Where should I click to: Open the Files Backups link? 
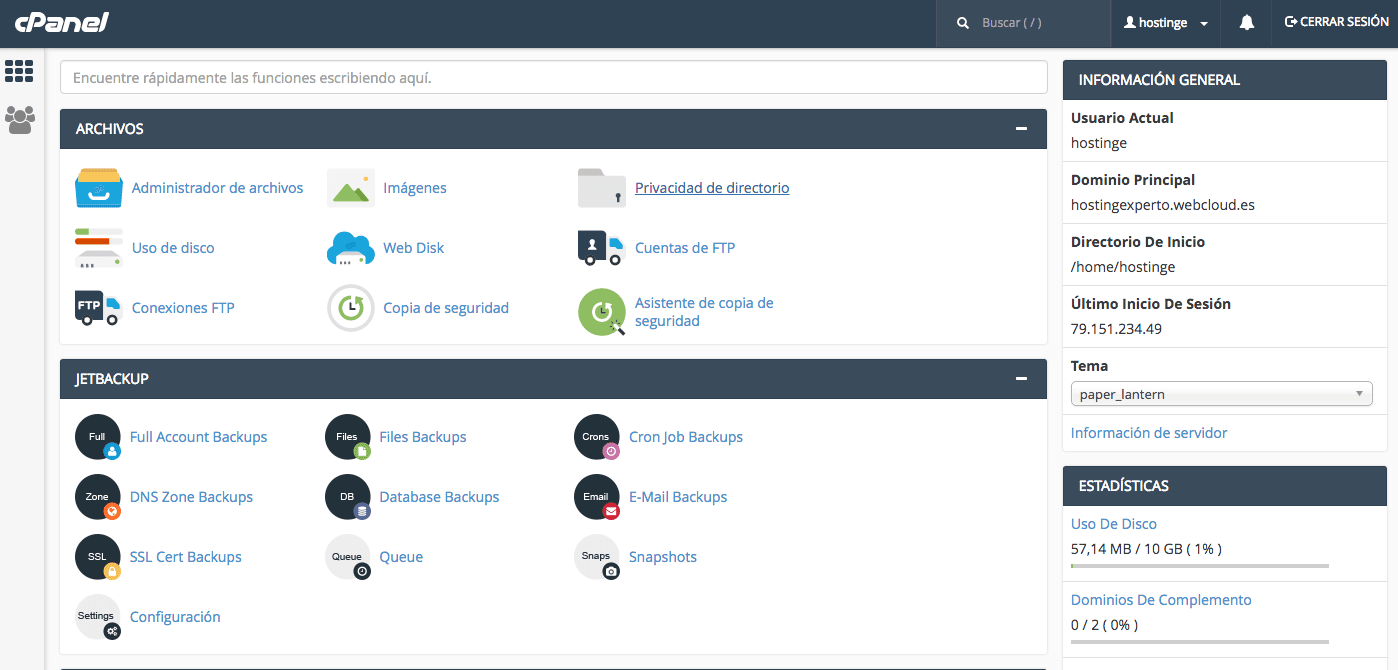point(423,437)
